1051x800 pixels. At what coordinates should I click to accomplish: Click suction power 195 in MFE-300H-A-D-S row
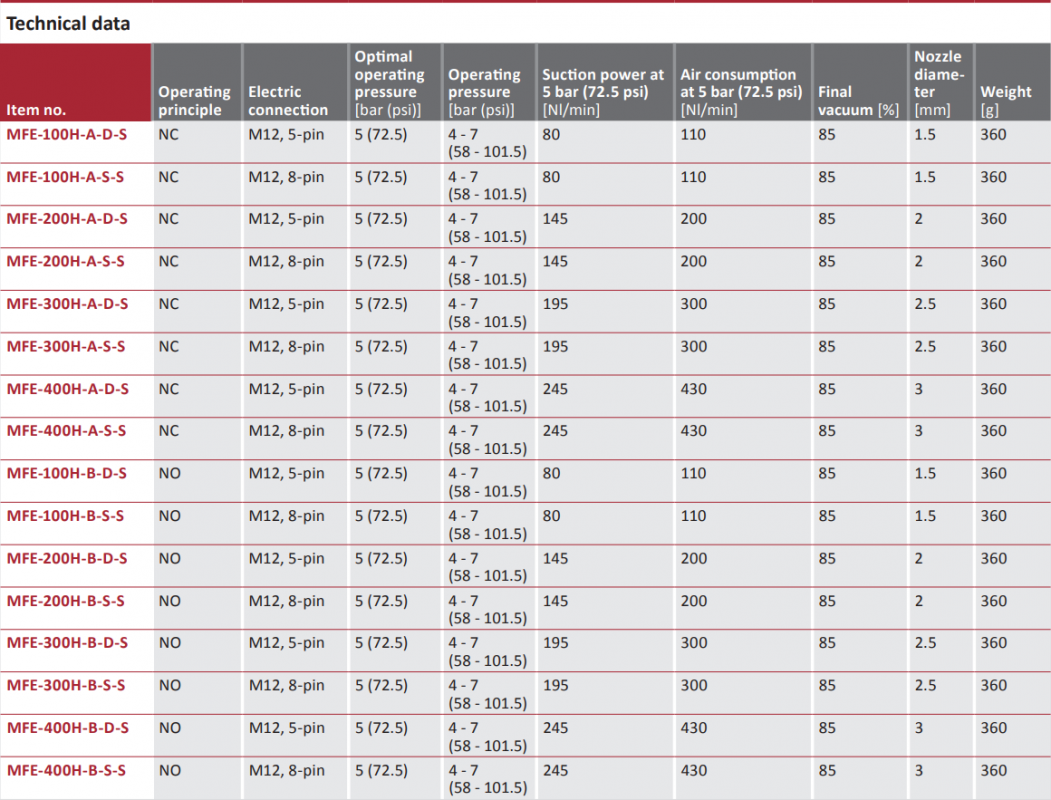tap(555, 304)
